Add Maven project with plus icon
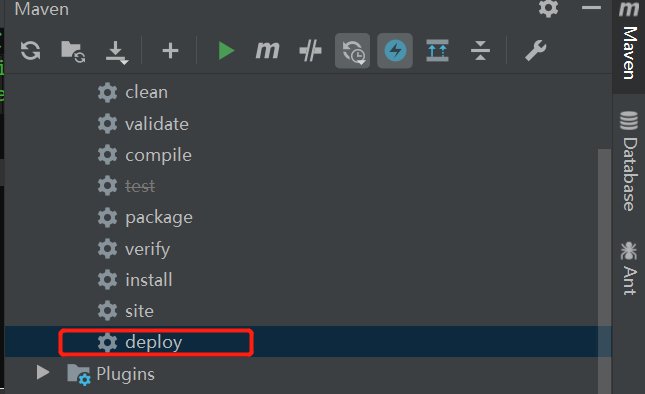Screen dimensions: 645x394 170,51
